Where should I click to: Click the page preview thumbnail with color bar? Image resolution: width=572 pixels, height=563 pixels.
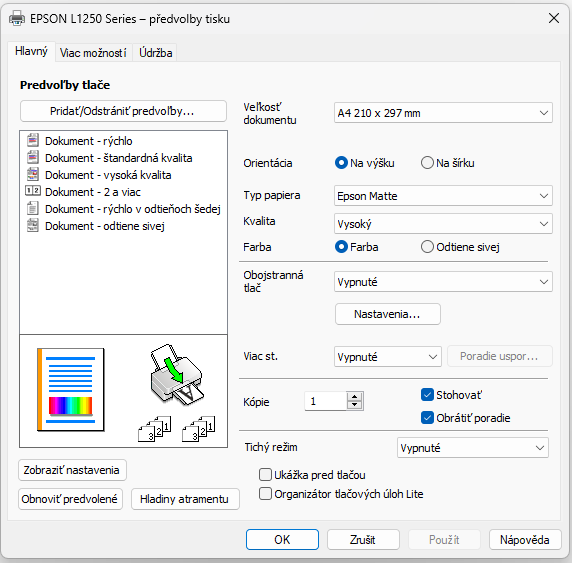pyautogui.click(x=71, y=390)
